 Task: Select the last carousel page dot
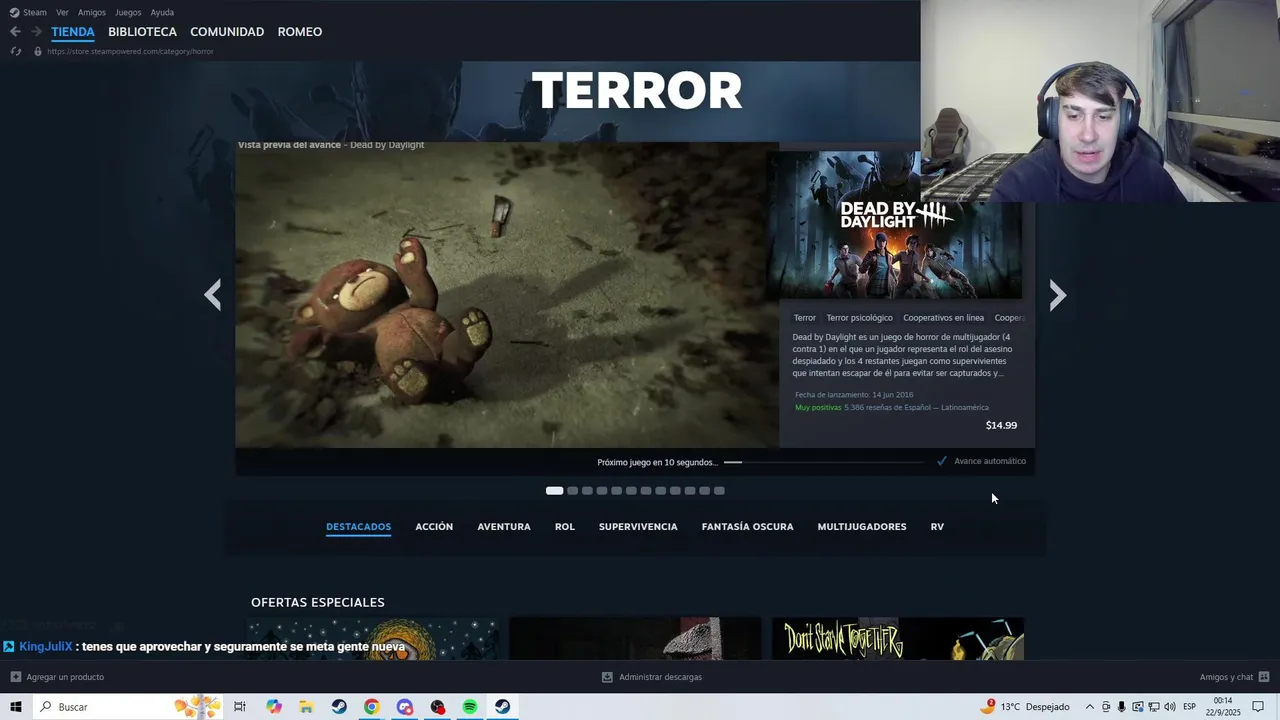click(x=719, y=491)
